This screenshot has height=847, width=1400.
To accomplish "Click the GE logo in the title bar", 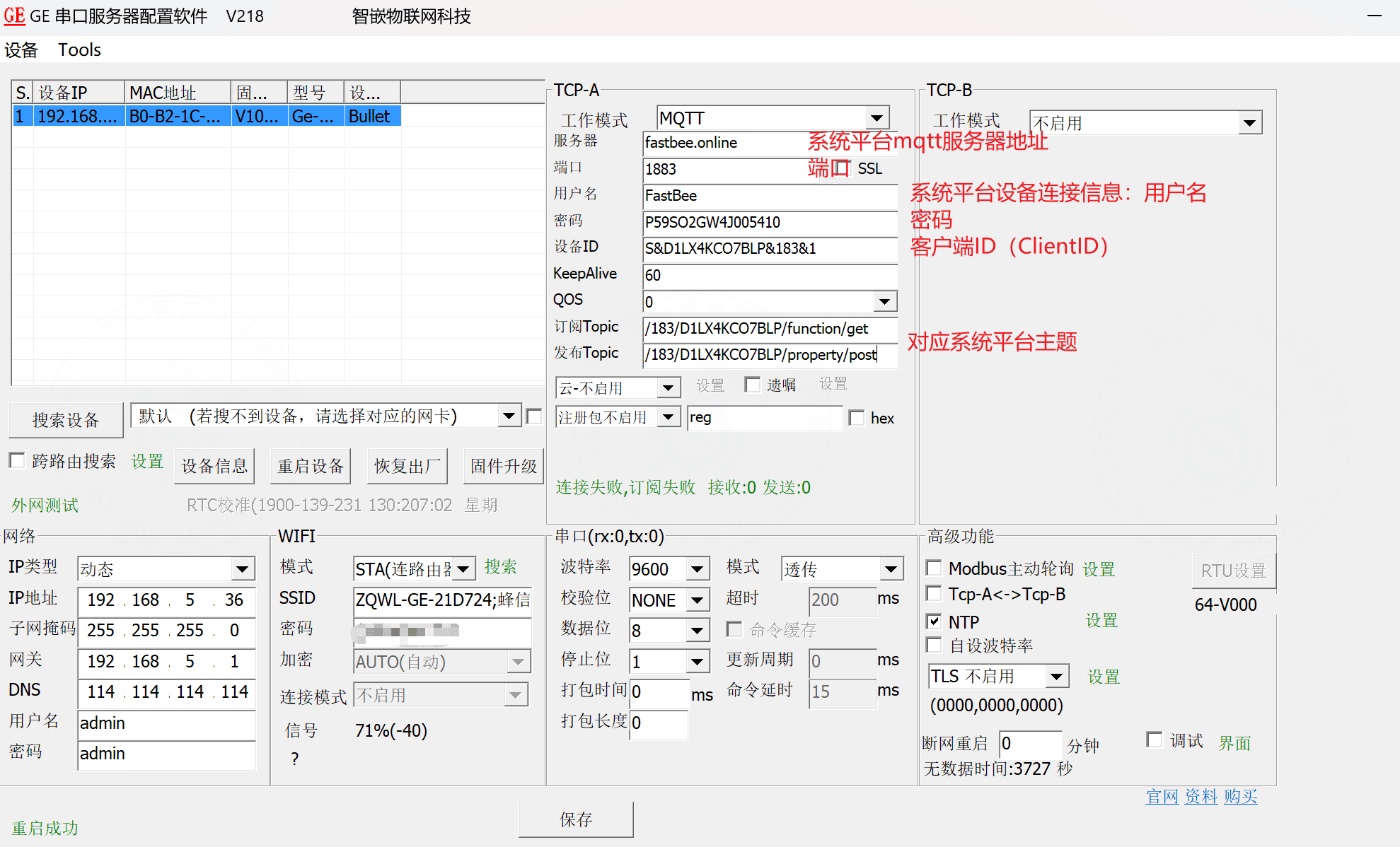I will click(14, 16).
